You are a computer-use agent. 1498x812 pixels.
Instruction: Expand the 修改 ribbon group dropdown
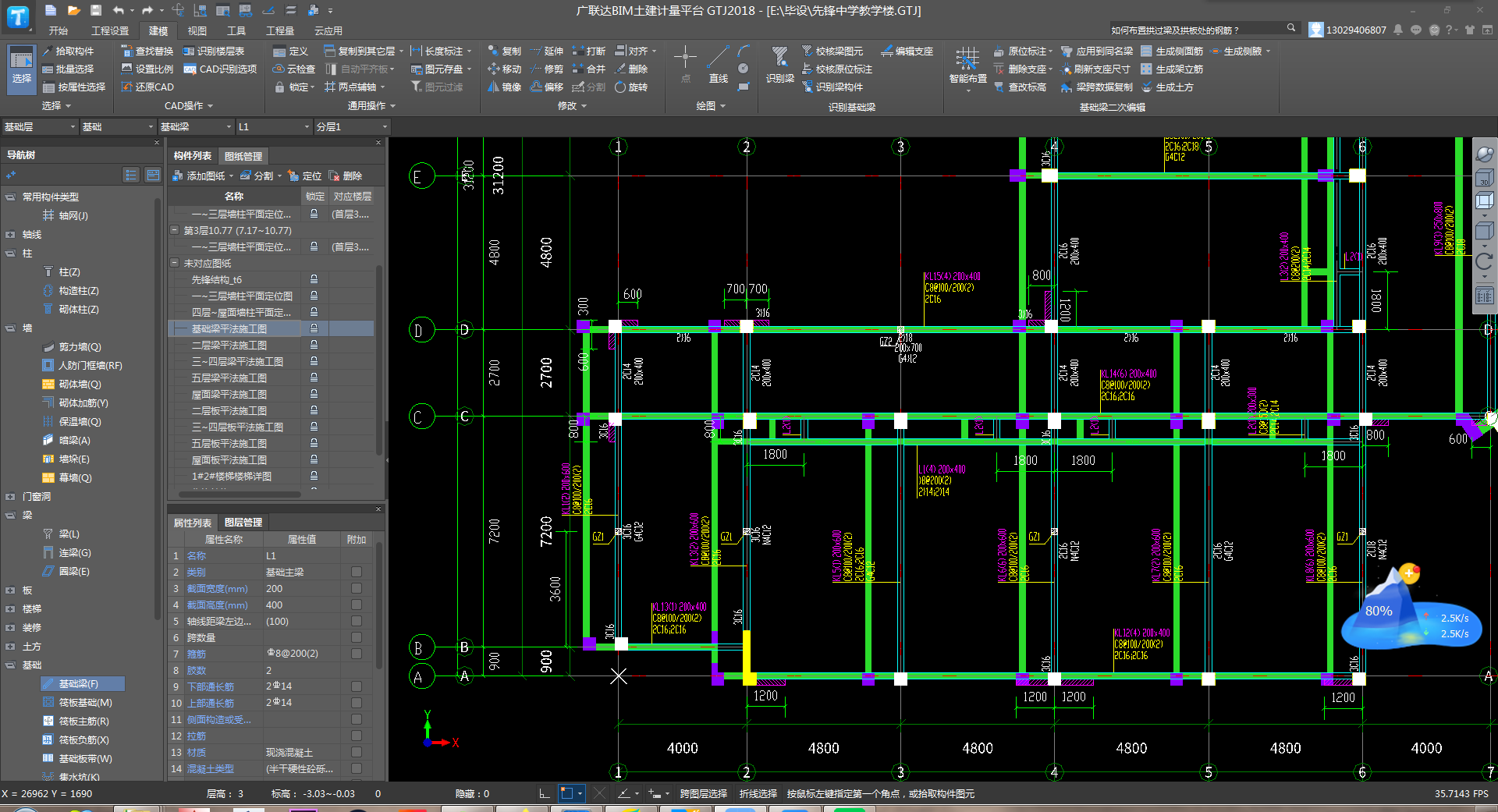pos(572,105)
